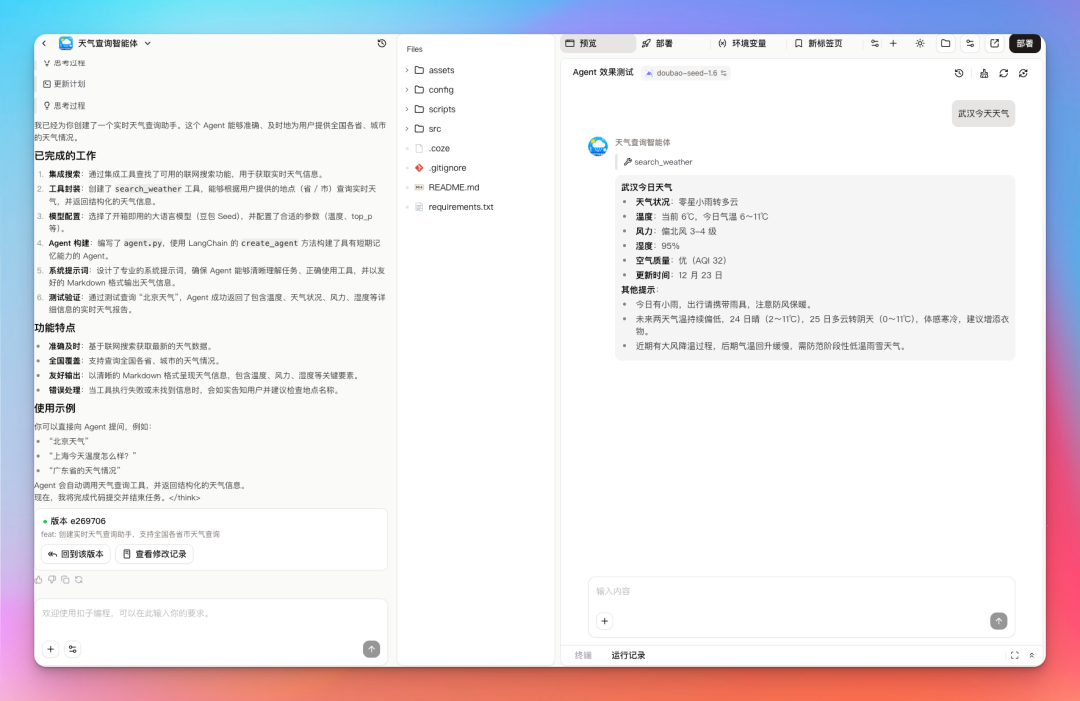This screenshot has height=701, width=1080.
Task: Regenerate response via retry icon
Action: coord(78,579)
